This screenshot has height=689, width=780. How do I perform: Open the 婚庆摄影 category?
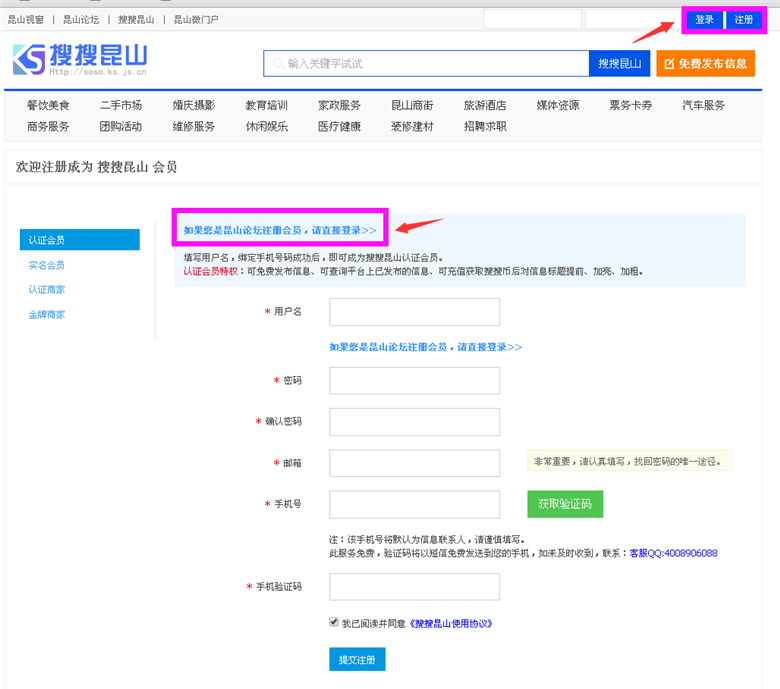point(194,105)
